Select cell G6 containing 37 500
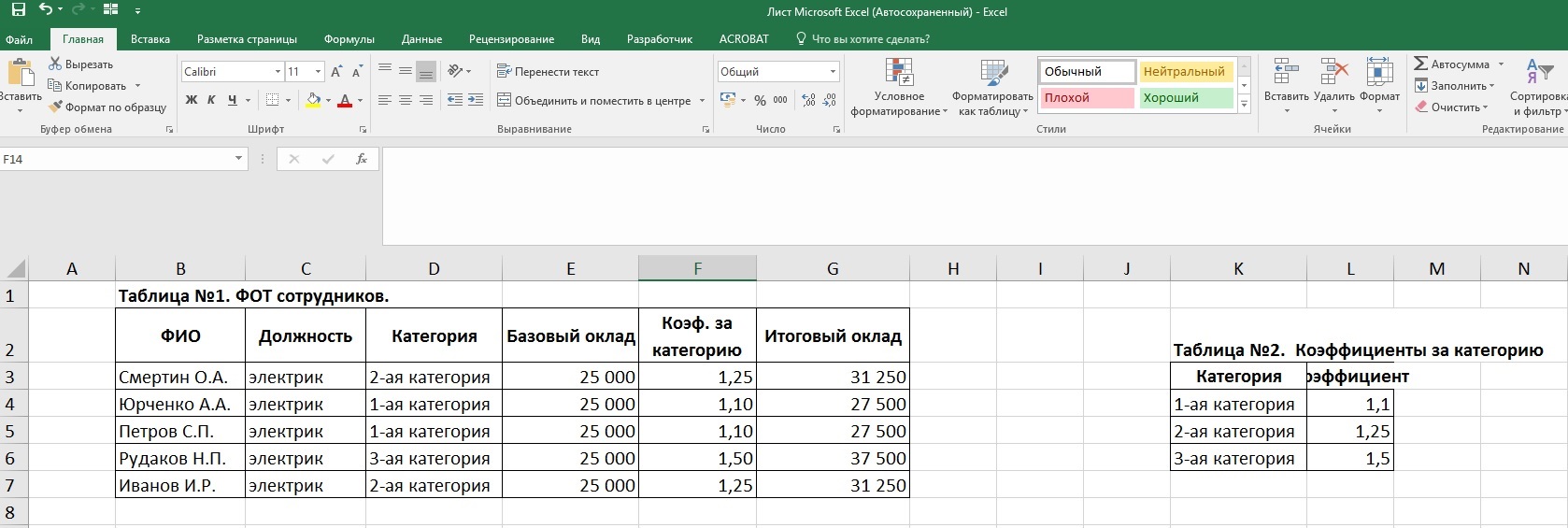 (832, 459)
